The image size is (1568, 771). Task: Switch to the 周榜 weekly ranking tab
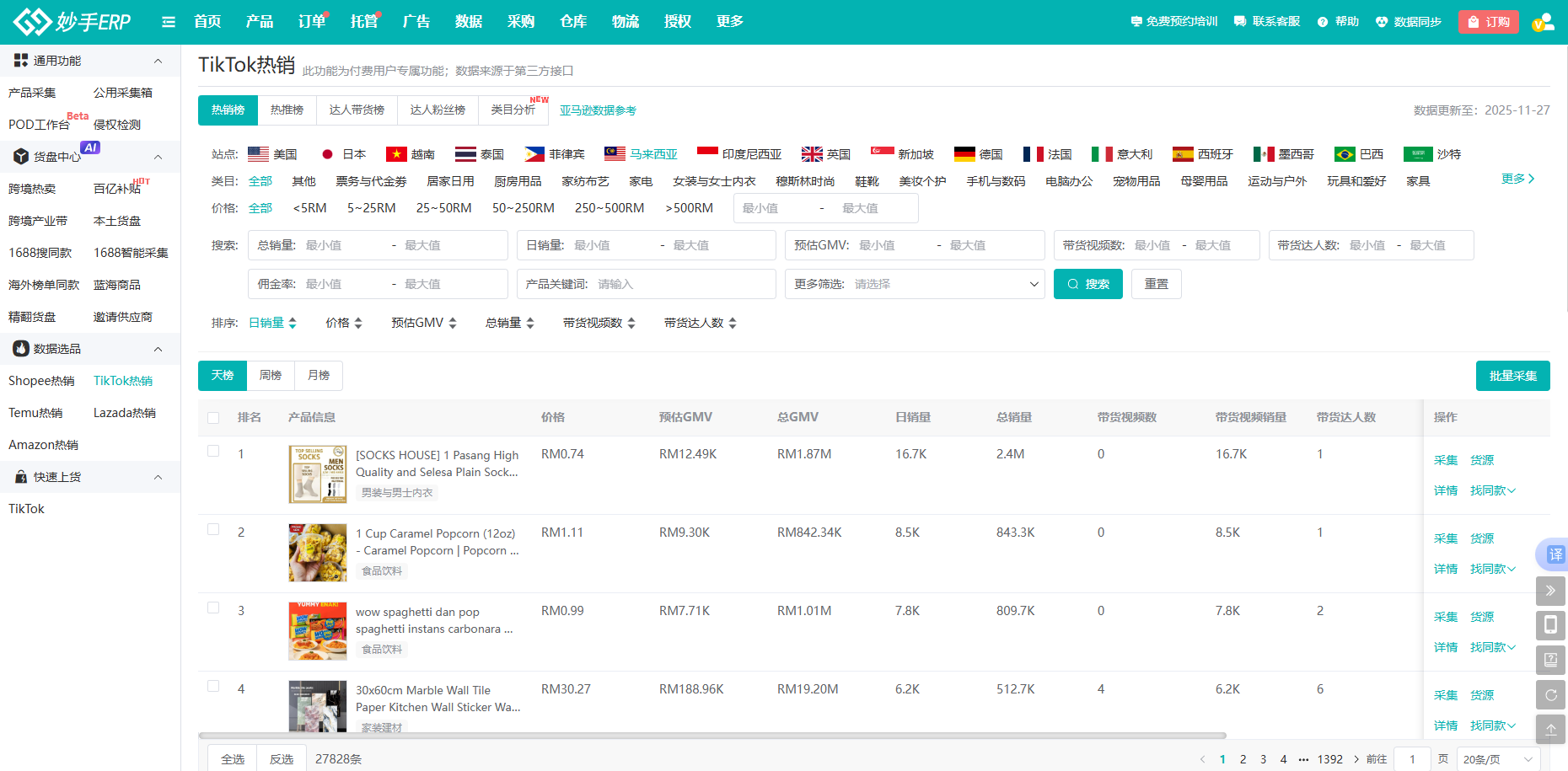pos(271,376)
